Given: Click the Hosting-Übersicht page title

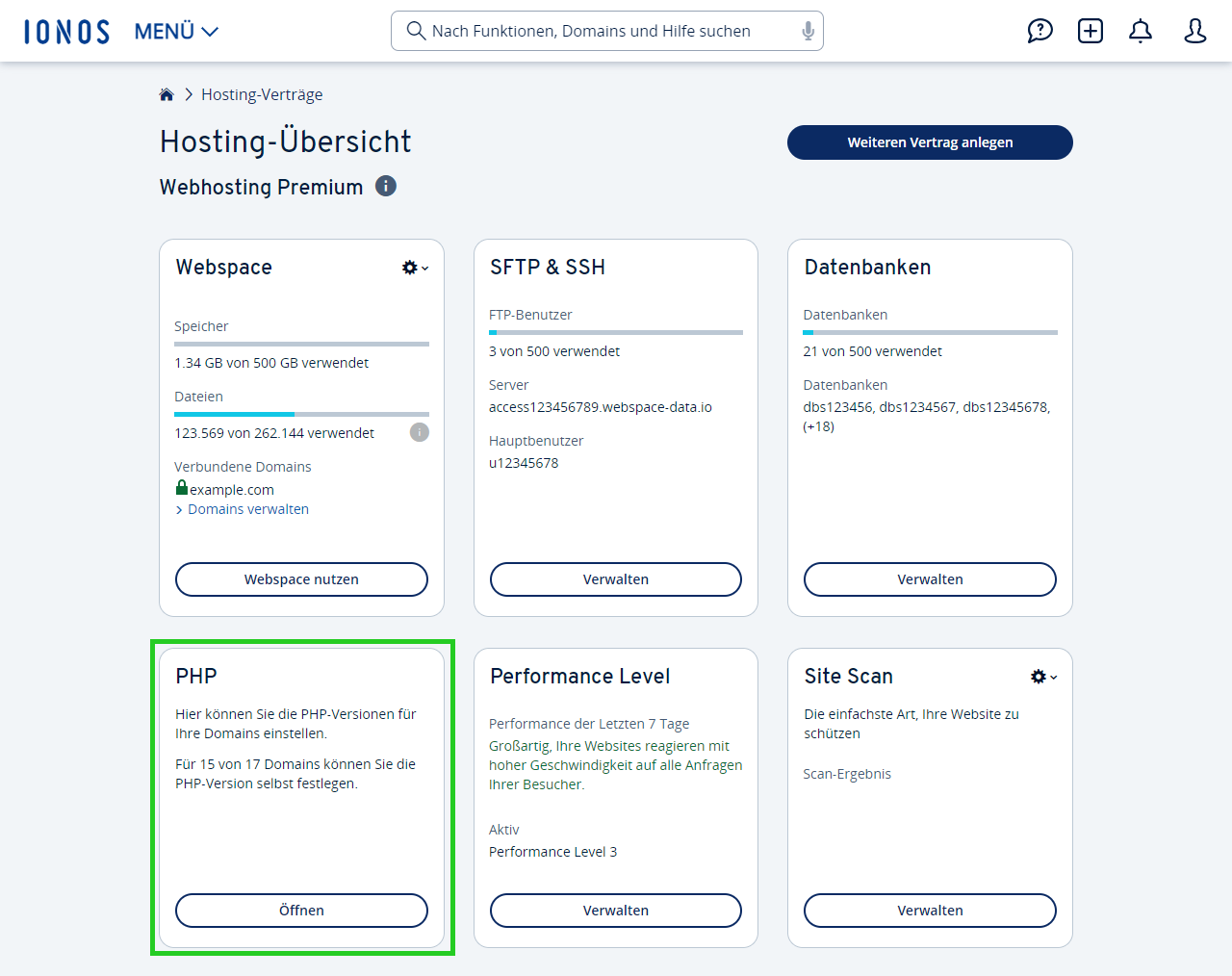Looking at the screenshot, I should [x=286, y=141].
